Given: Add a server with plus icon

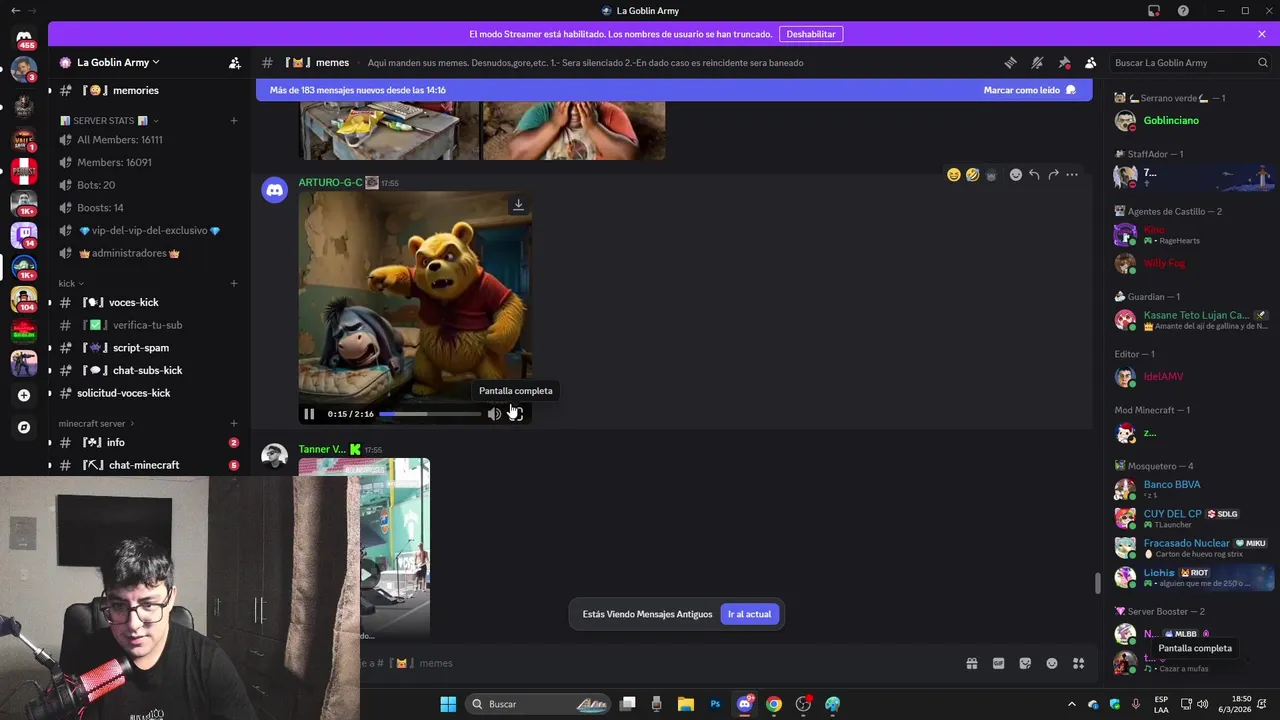Looking at the screenshot, I should click(x=24, y=395).
